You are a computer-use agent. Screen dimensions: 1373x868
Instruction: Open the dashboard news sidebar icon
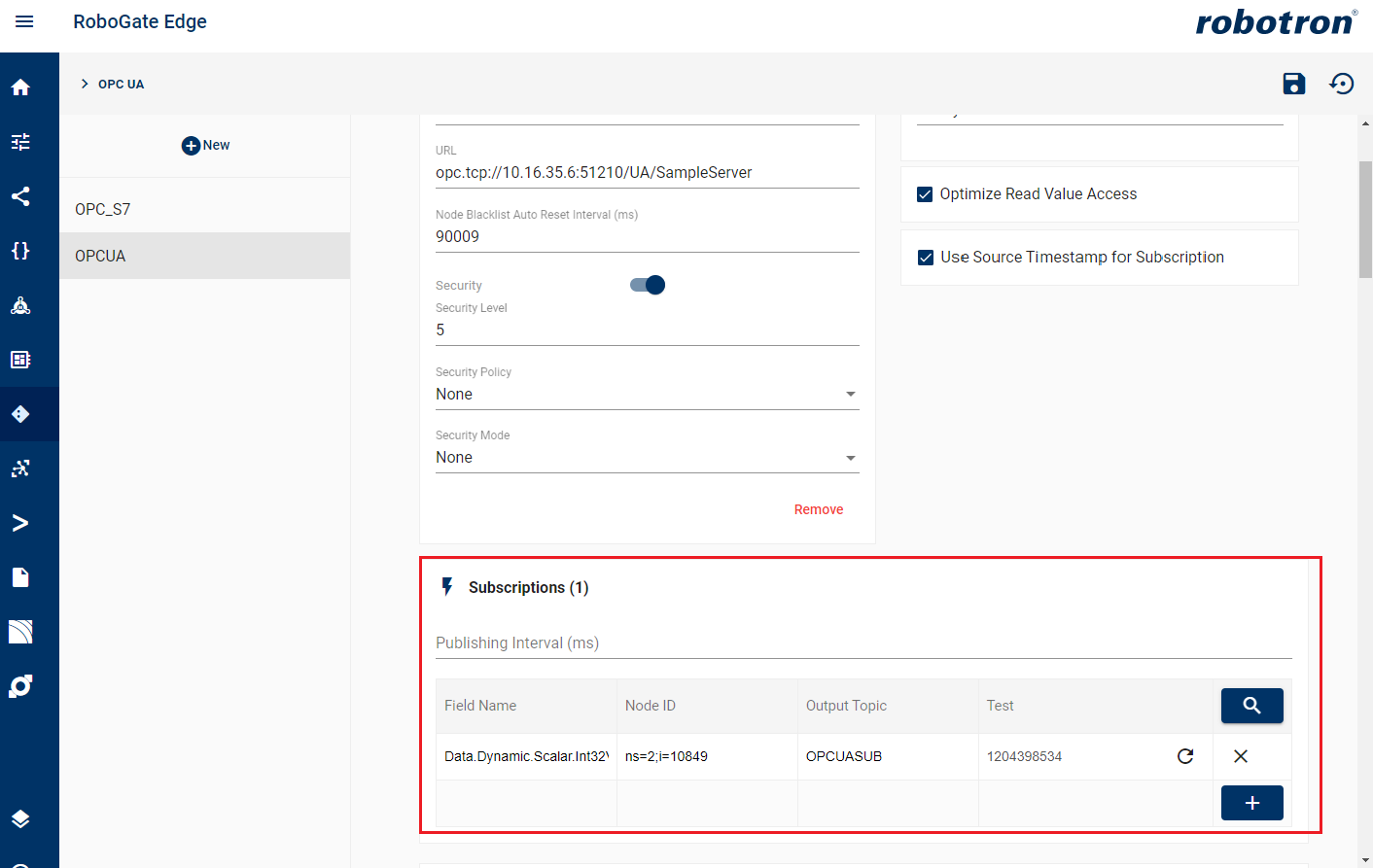click(20, 360)
